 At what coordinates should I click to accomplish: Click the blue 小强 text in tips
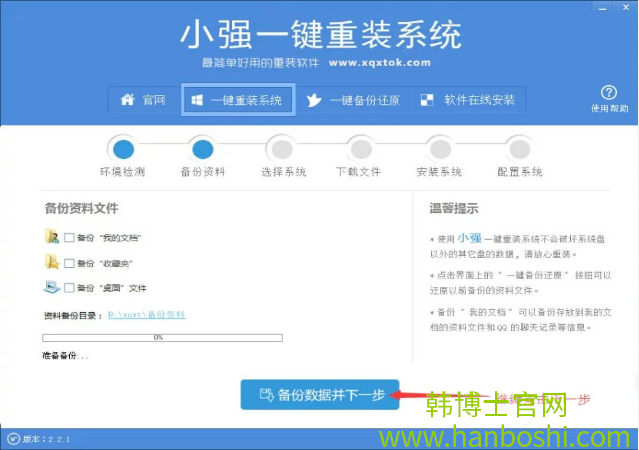coord(469,238)
